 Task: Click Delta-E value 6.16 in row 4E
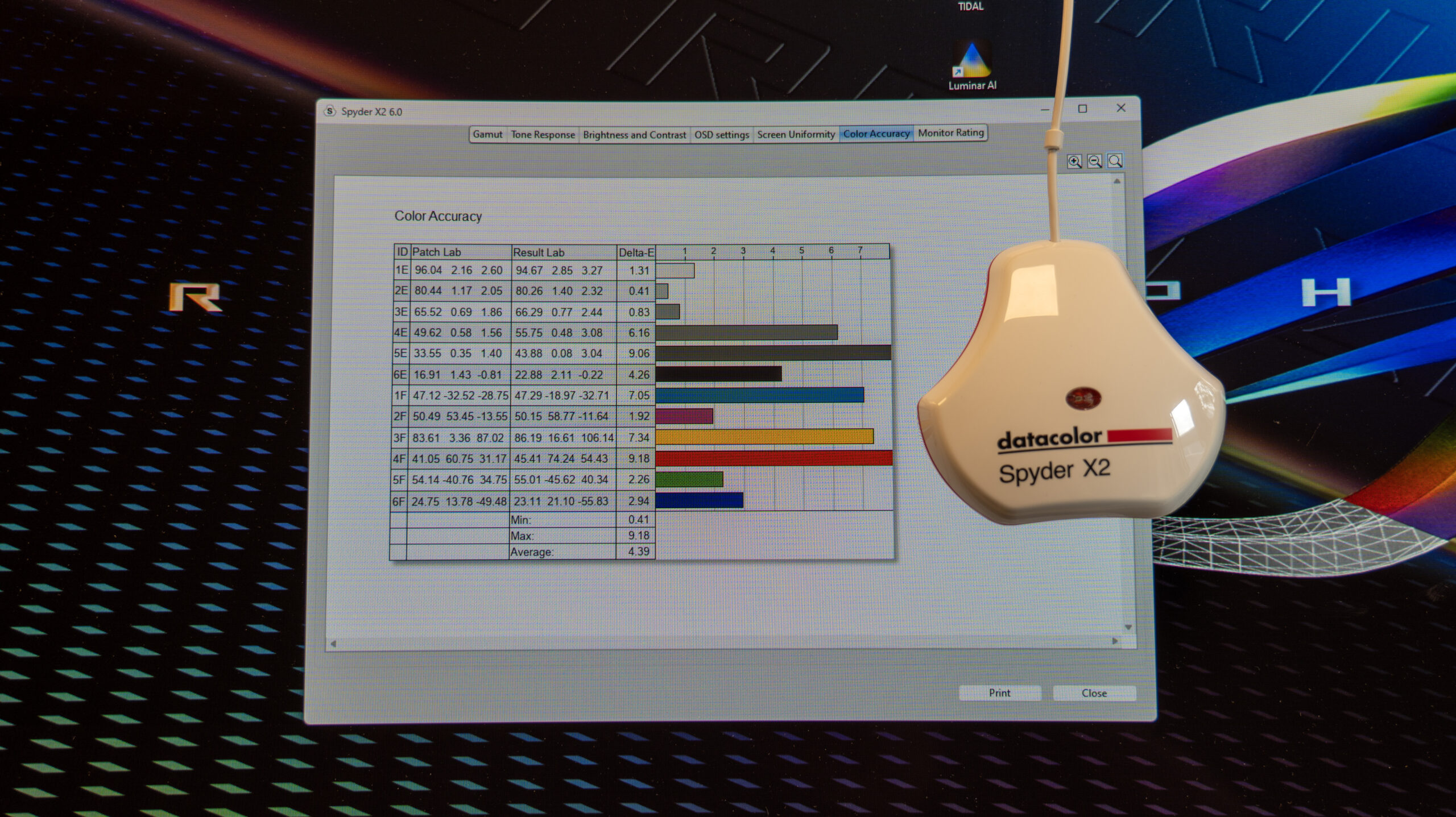[639, 333]
